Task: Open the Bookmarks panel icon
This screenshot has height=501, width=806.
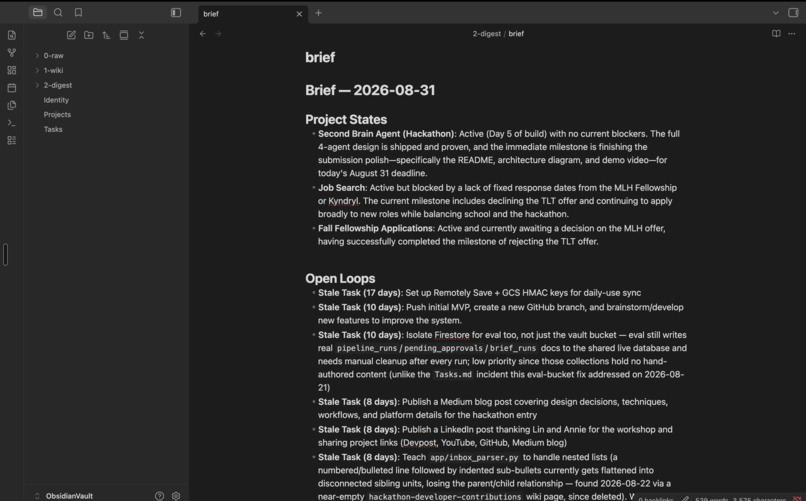Action: (x=78, y=12)
